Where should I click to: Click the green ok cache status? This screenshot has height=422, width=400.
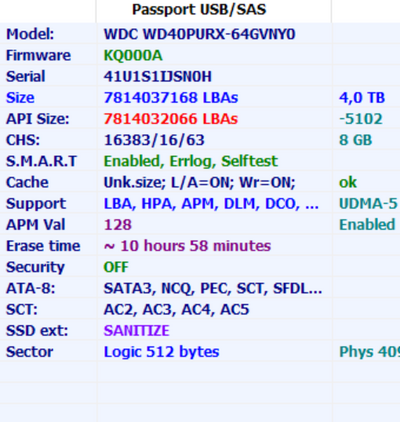click(348, 182)
